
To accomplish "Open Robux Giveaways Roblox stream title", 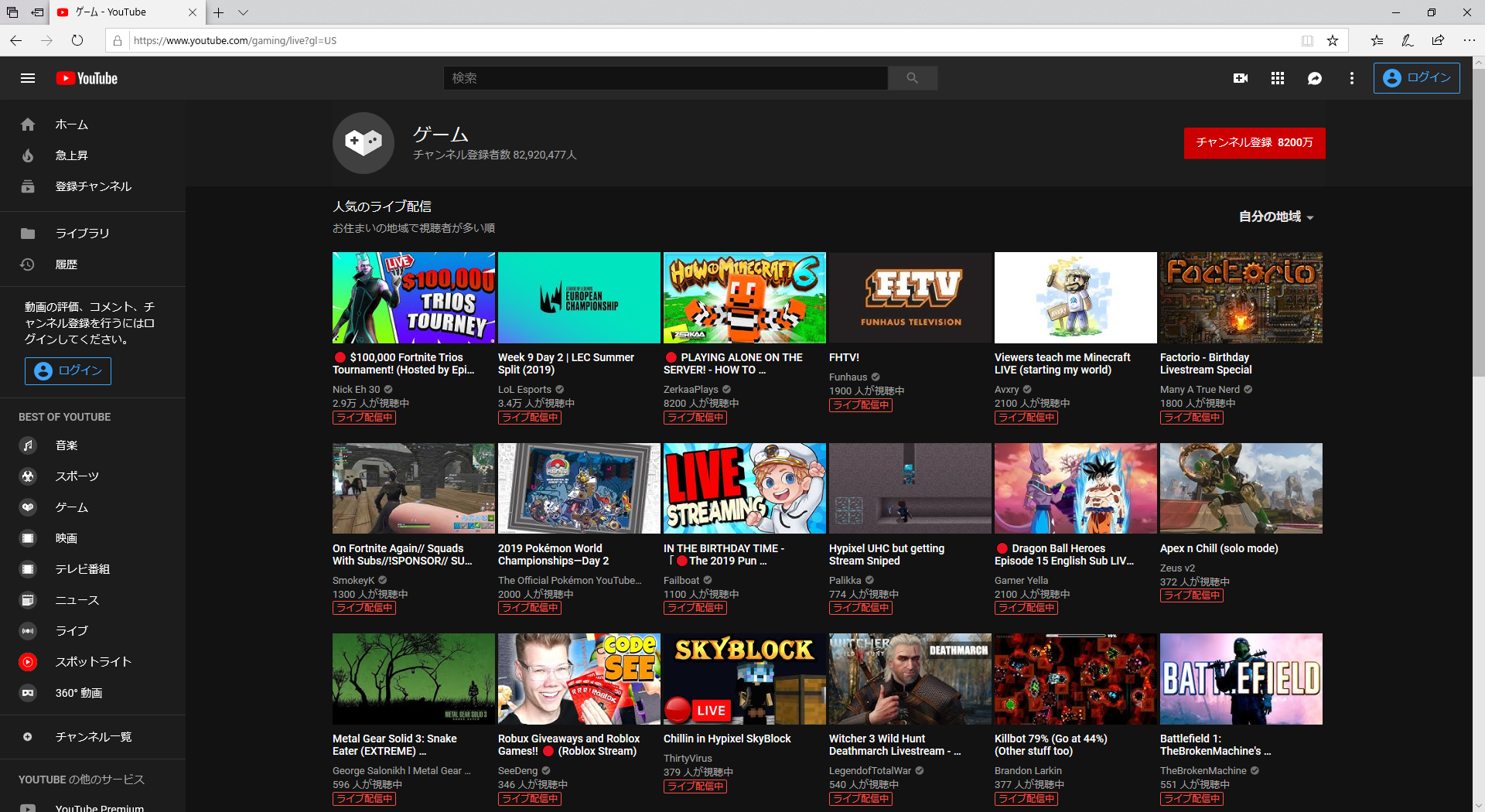I will [568, 745].
